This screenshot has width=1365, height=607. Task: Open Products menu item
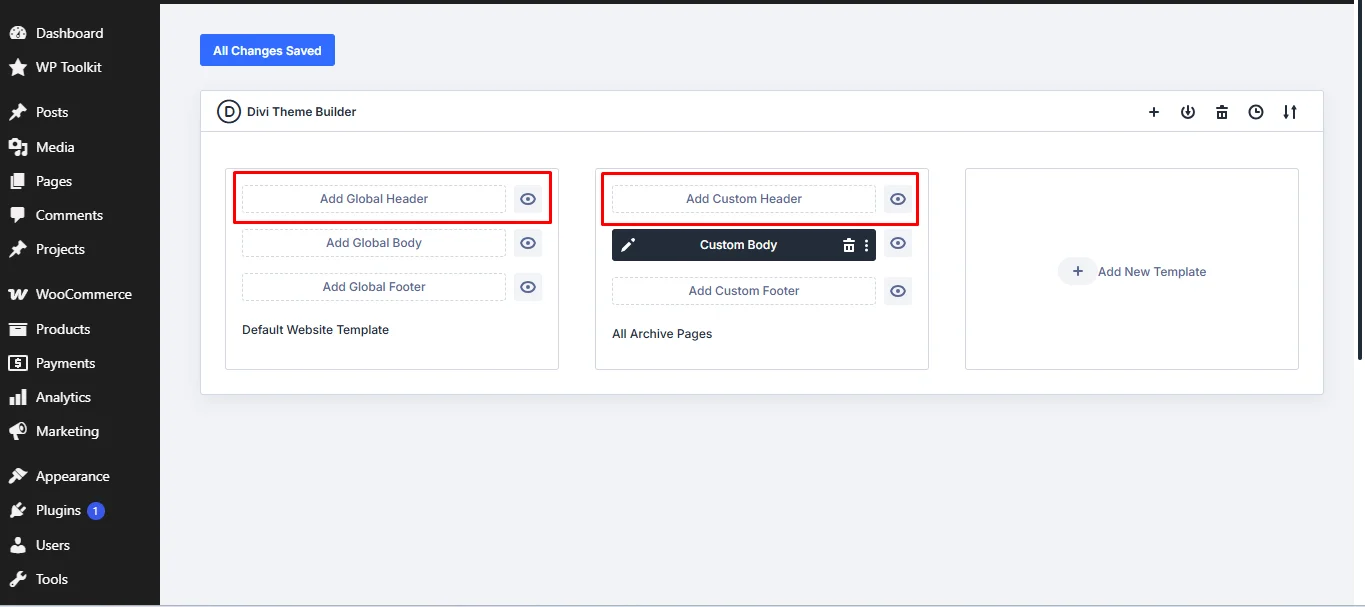(x=80, y=329)
